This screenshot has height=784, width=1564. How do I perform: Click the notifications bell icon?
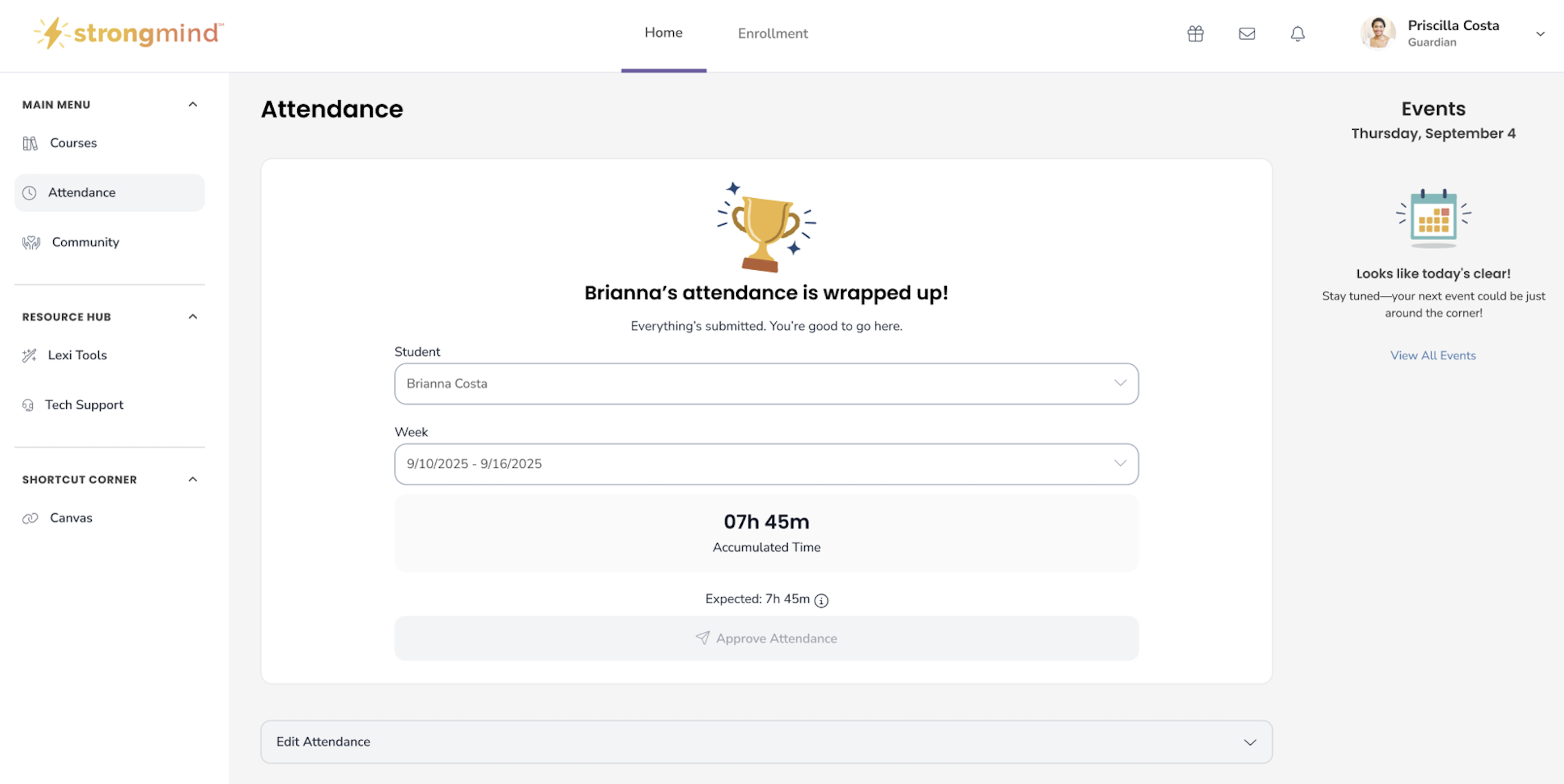(x=1298, y=34)
